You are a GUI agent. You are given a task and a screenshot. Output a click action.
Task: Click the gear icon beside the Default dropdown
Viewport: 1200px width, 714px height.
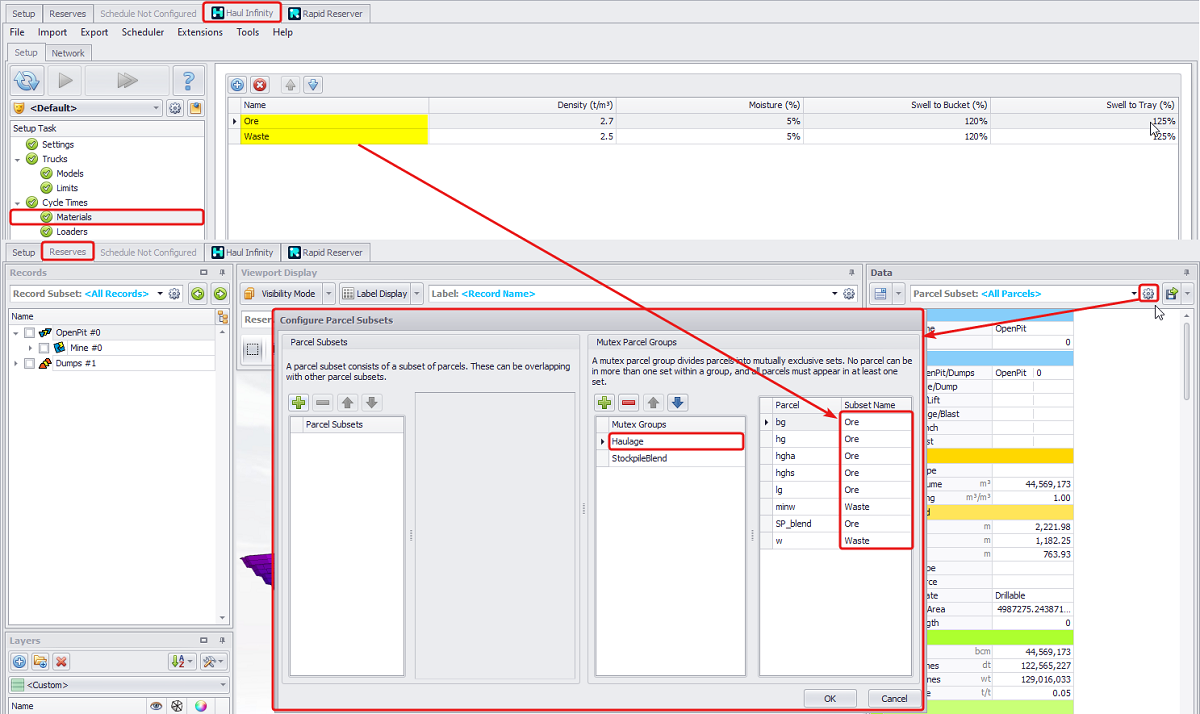(x=175, y=108)
